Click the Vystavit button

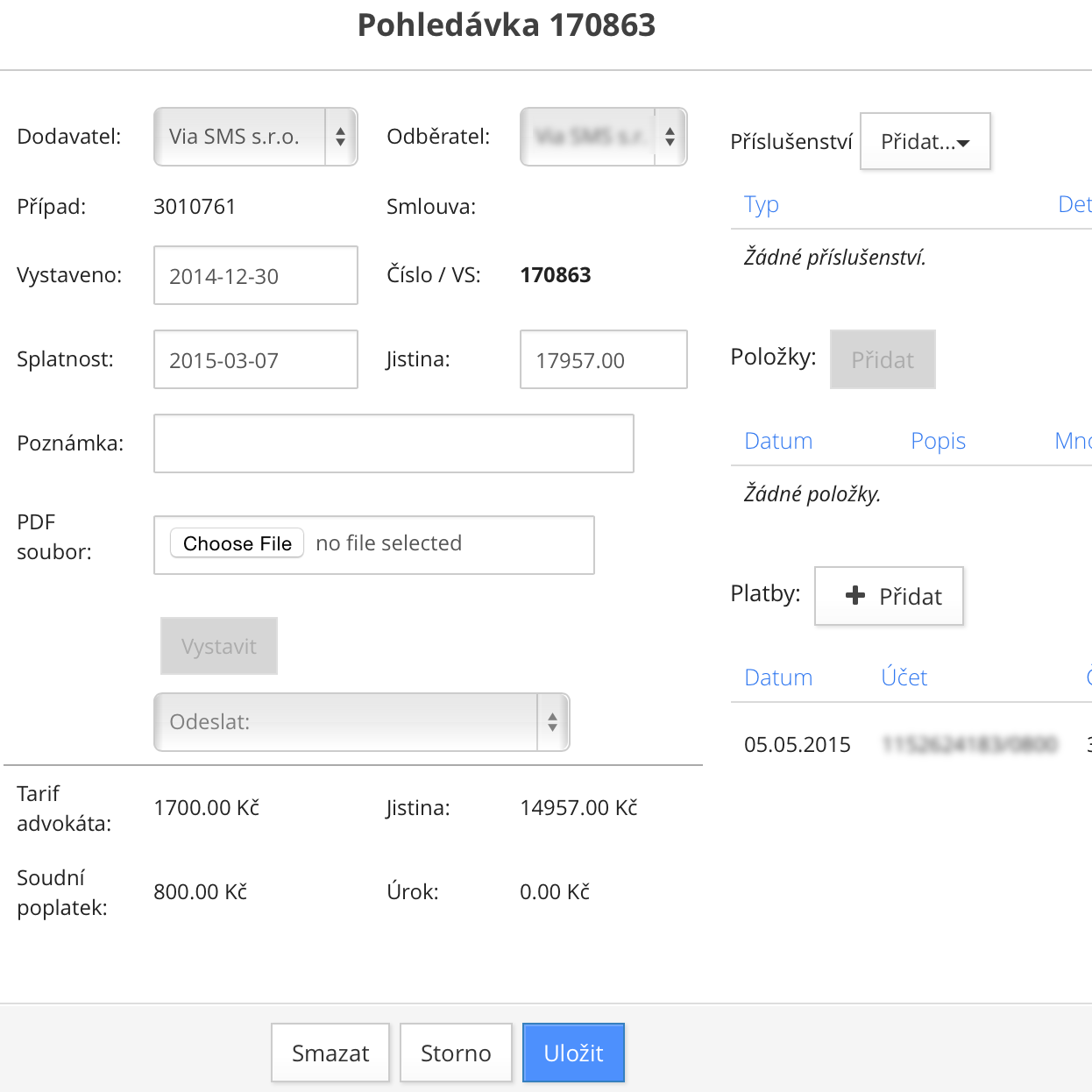coord(219,647)
